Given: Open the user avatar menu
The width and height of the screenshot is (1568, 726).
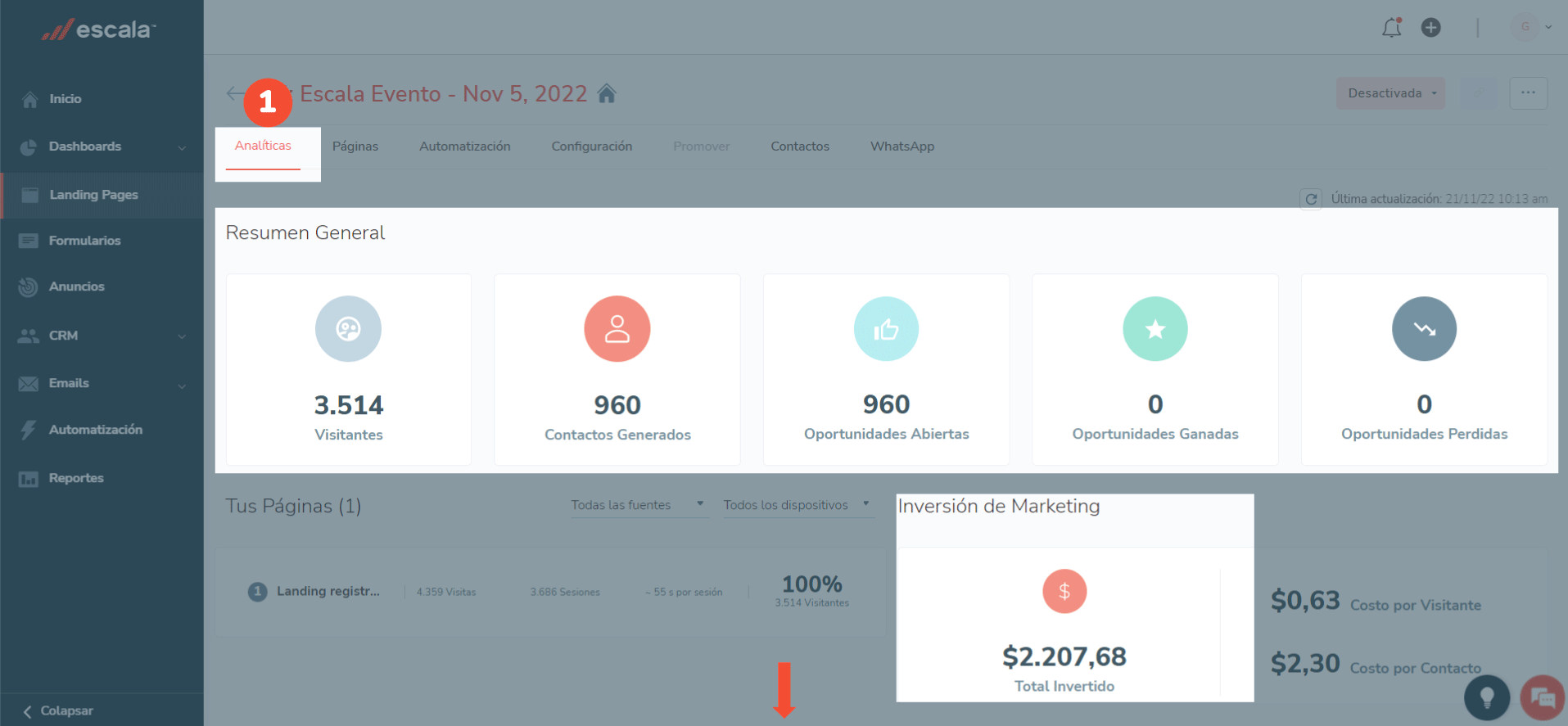Looking at the screenshot, I should tap(1531, 27).
